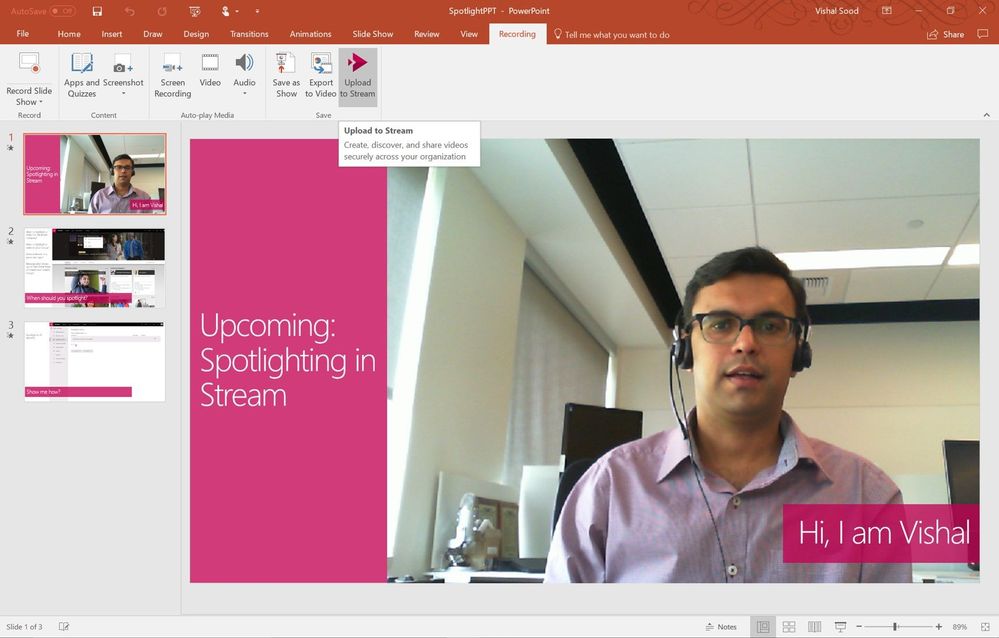This screenshot has width=999, height=638.
Task: Click the slide title Upcoming: Spotlighting in Stream
Action: (288, 360)
